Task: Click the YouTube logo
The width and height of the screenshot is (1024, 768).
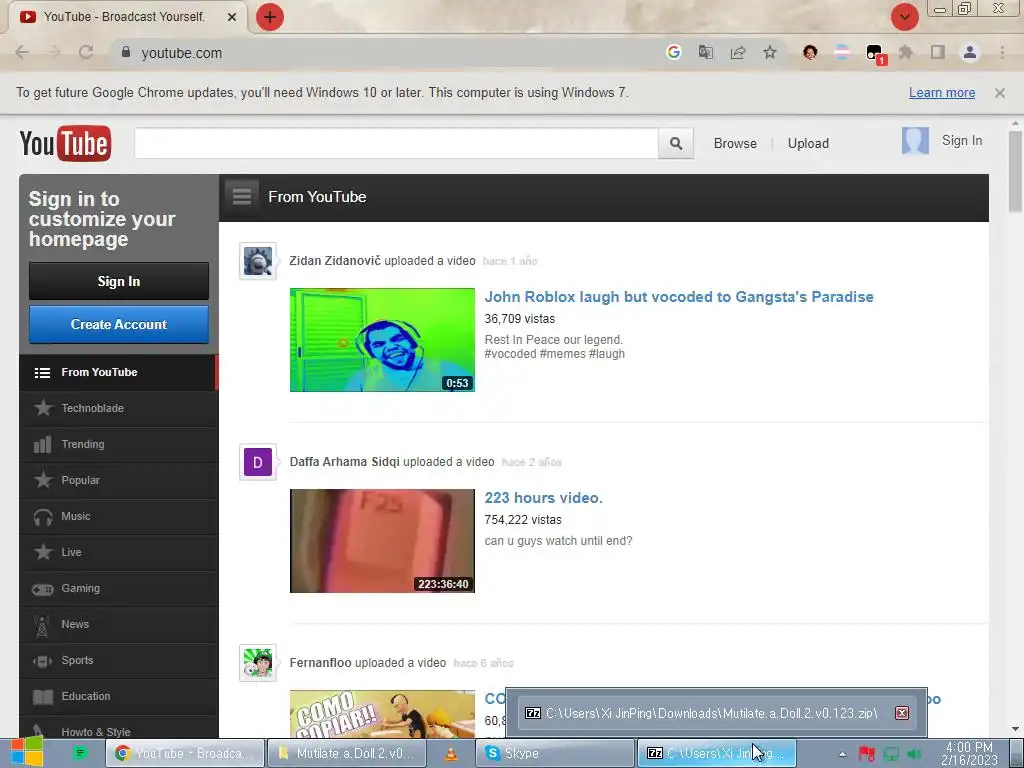Action: point(65,143)
